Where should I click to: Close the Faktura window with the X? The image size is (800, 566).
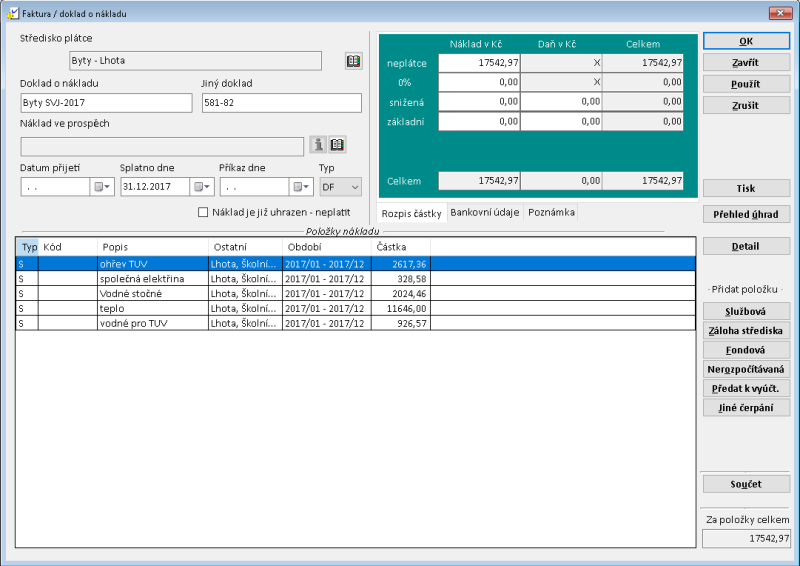click(781, 13)
